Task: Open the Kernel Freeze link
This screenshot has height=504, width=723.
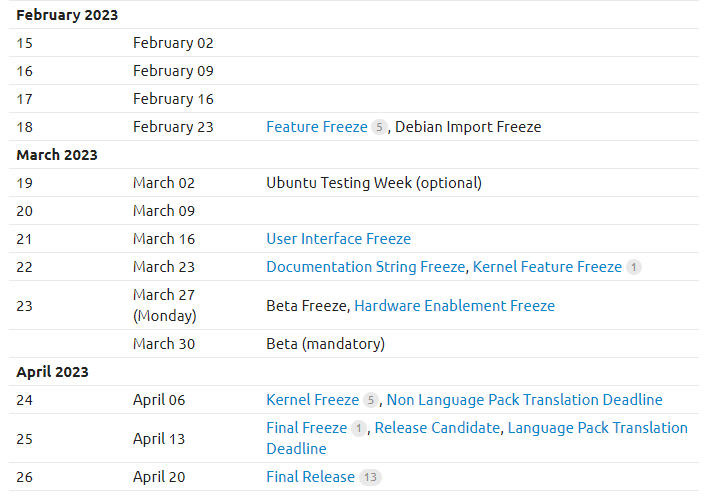Action: coord(312,400)
